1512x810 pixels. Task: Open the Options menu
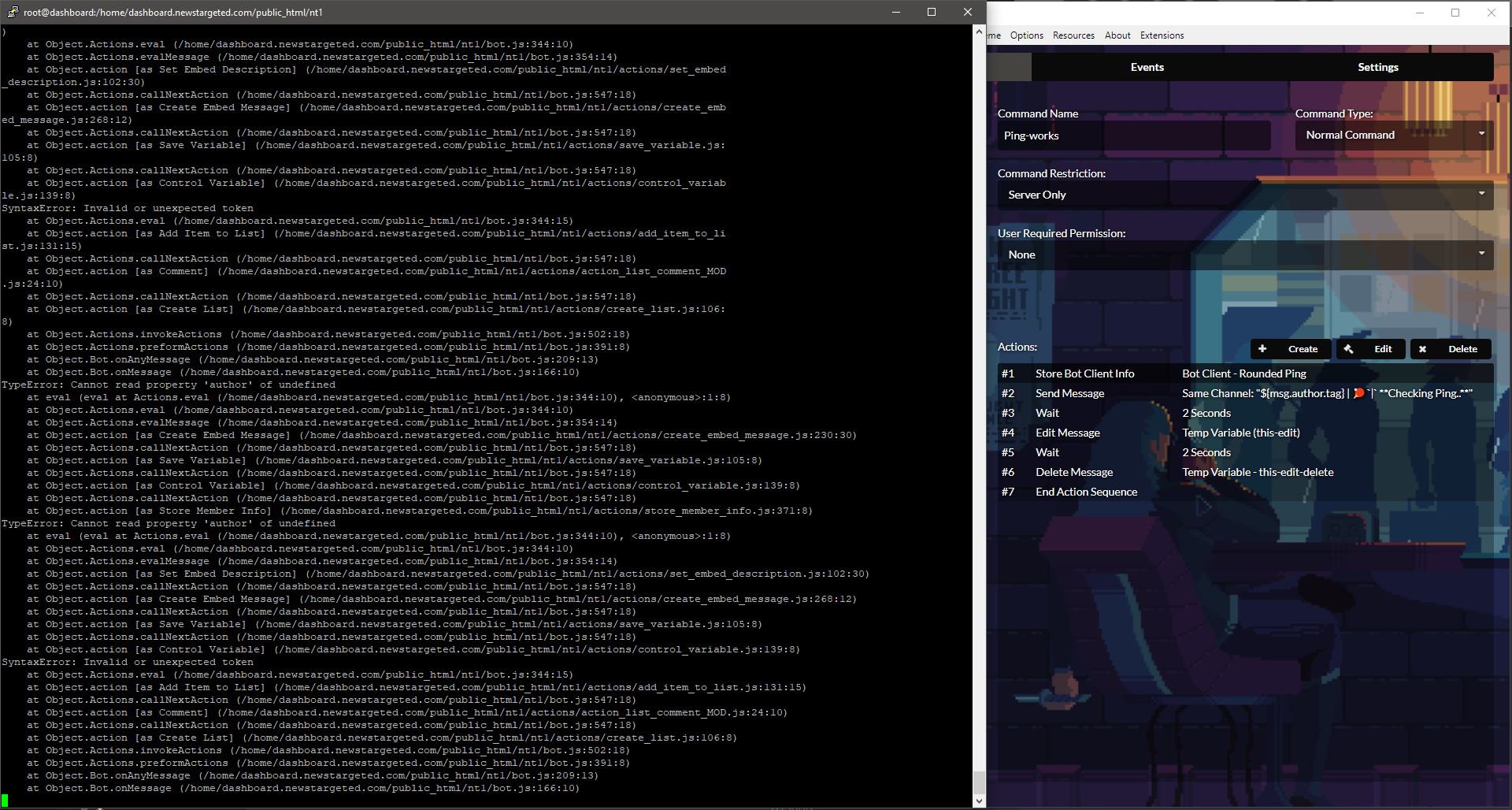pos(1026,35)
